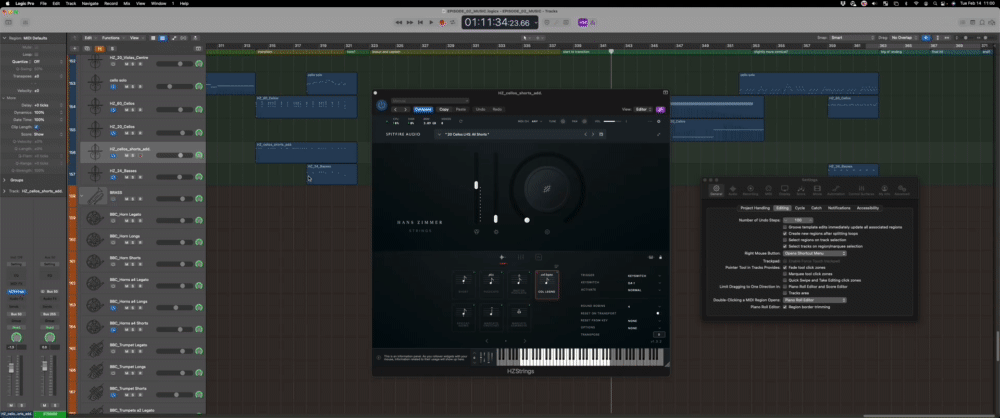Enable Marquee tool click zones checkbox
1000x418 pixels.
pyautogui.click(x=784, y=274)
